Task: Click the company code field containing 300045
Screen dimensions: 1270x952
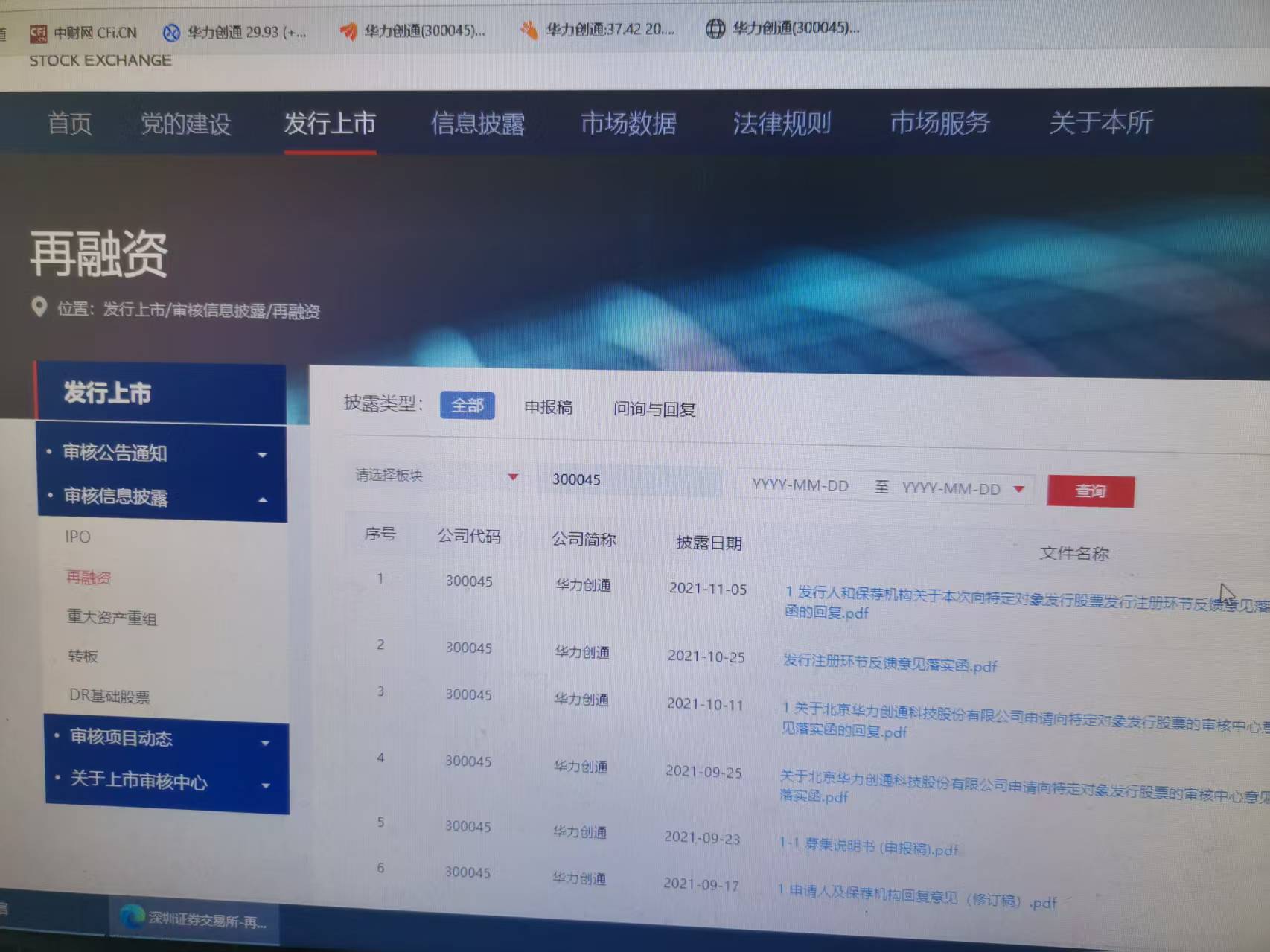Action: coord(630,480)
